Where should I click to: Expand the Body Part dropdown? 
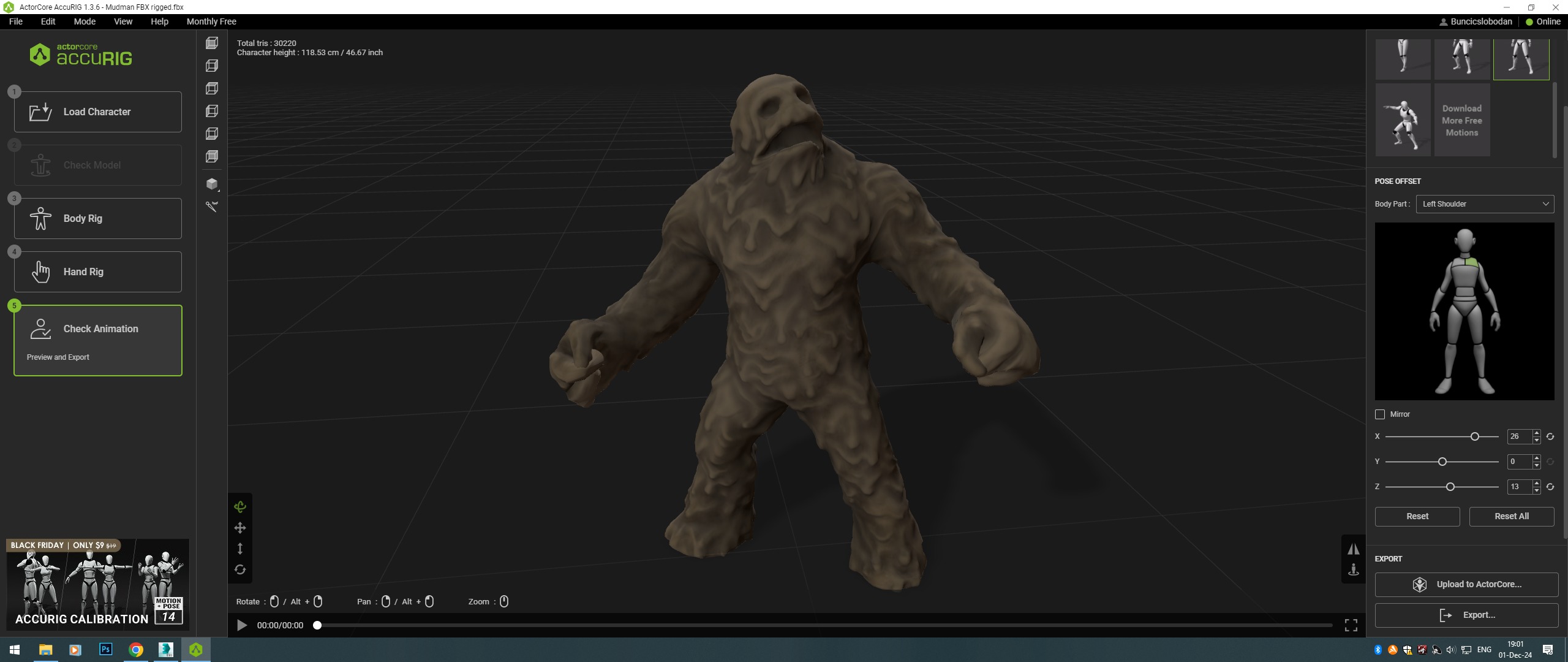click(x=1485, y=204)
